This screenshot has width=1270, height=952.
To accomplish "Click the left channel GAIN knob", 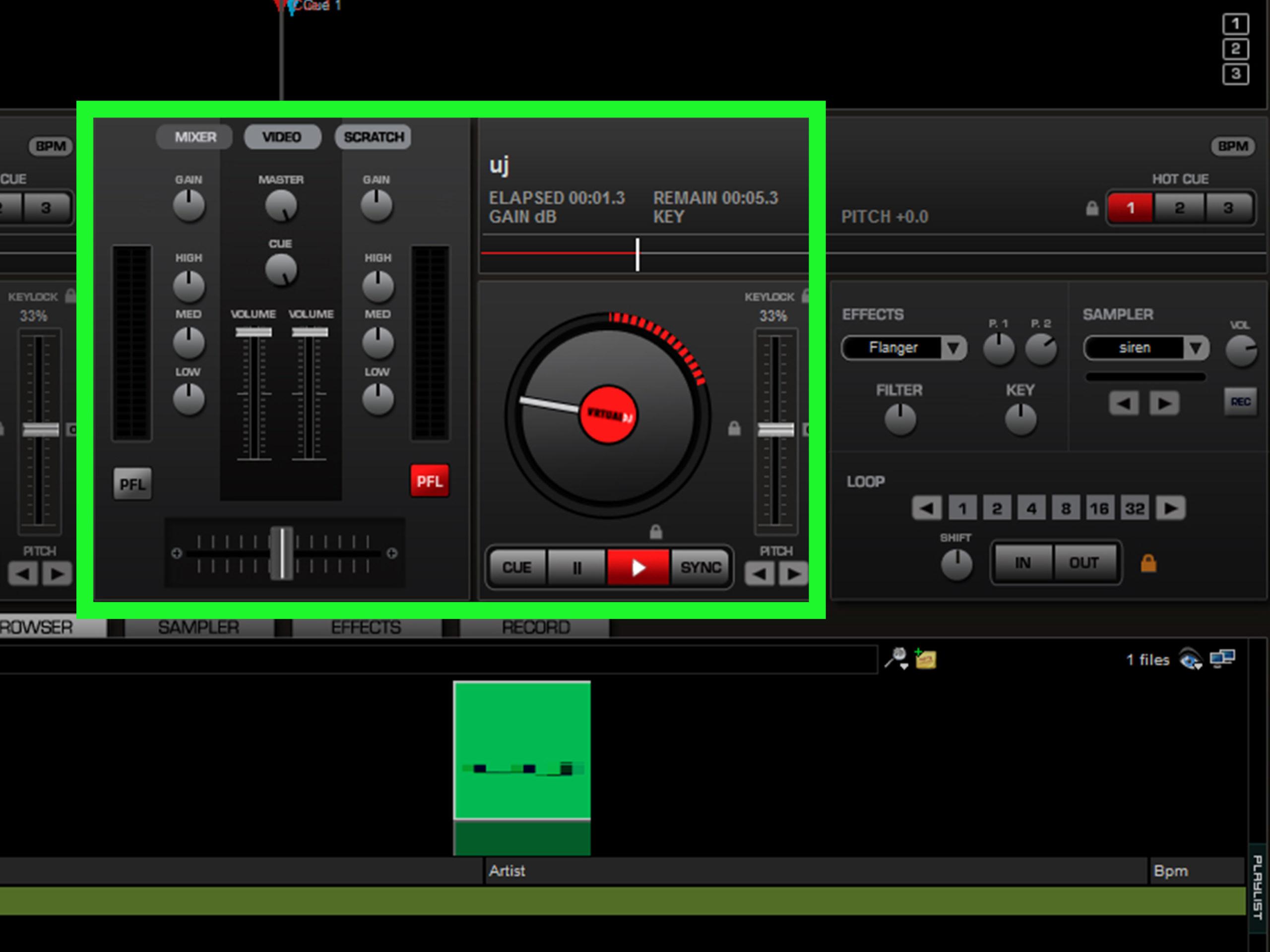I will click(189, 206).
